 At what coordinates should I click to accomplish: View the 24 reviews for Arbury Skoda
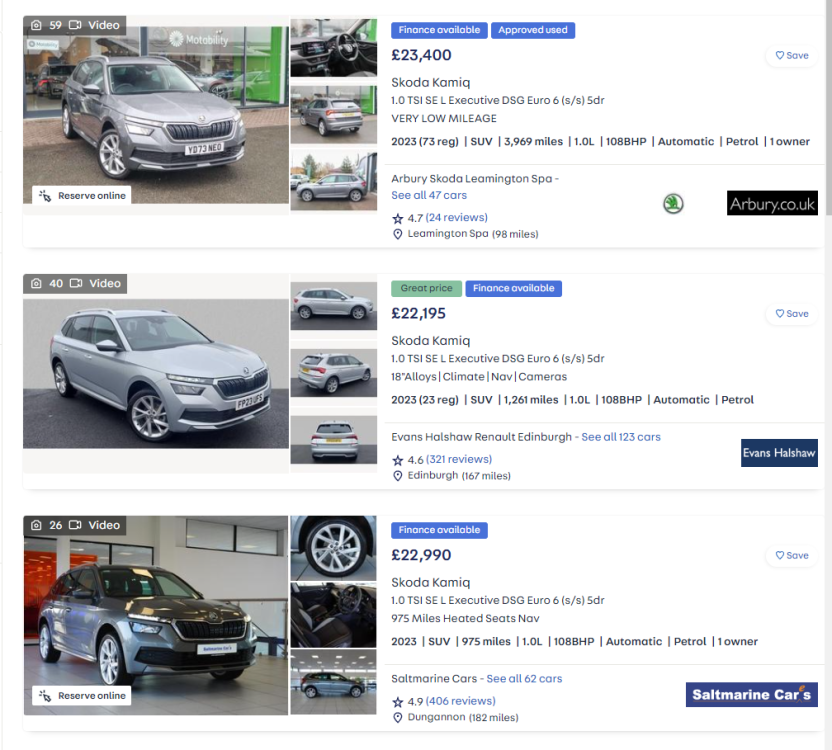pyautogui.click(x=456, y=218)
